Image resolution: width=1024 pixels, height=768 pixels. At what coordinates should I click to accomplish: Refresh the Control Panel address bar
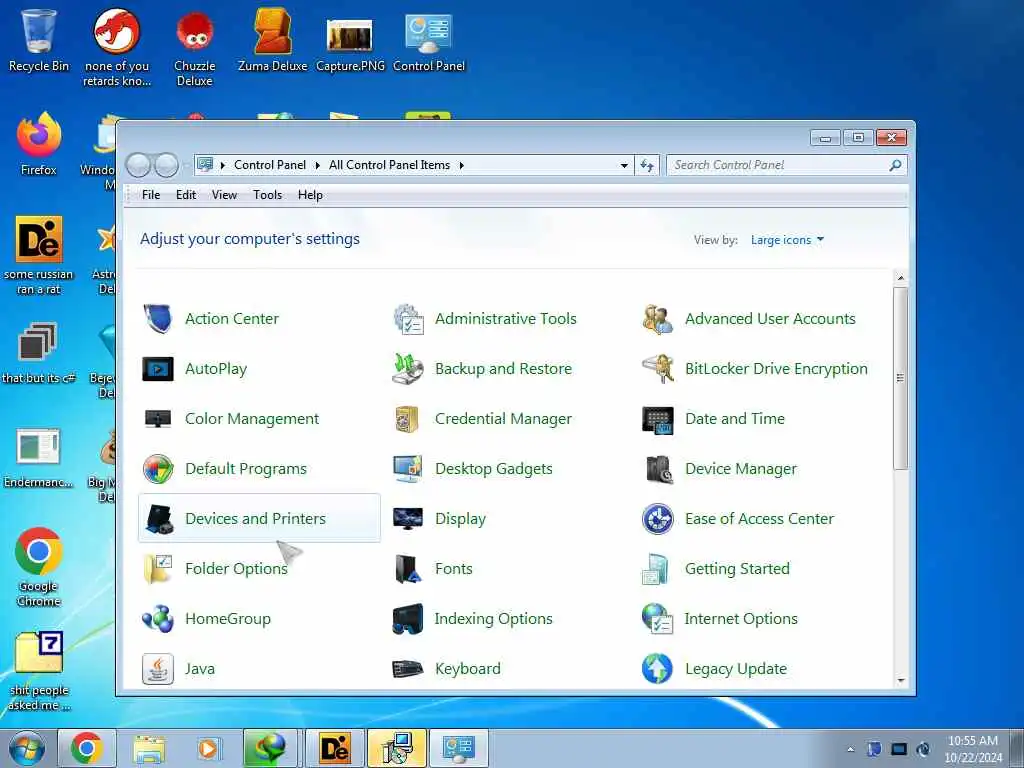(x=647, y=165)
